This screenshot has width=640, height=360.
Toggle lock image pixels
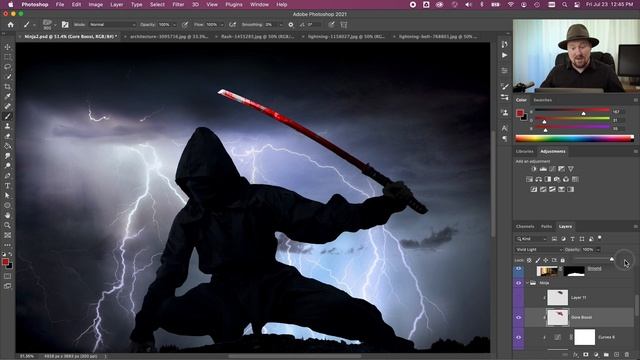(x=538, y=260)
